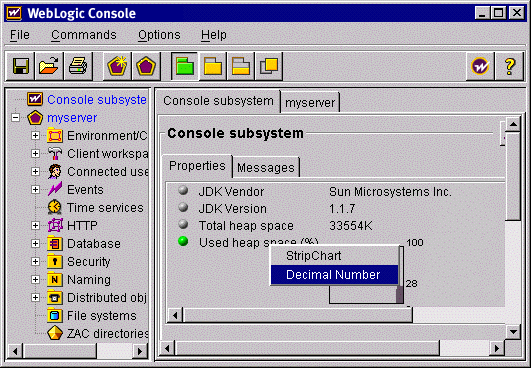
Task: Select Time services in the tree
Action: tap(105, 208)
